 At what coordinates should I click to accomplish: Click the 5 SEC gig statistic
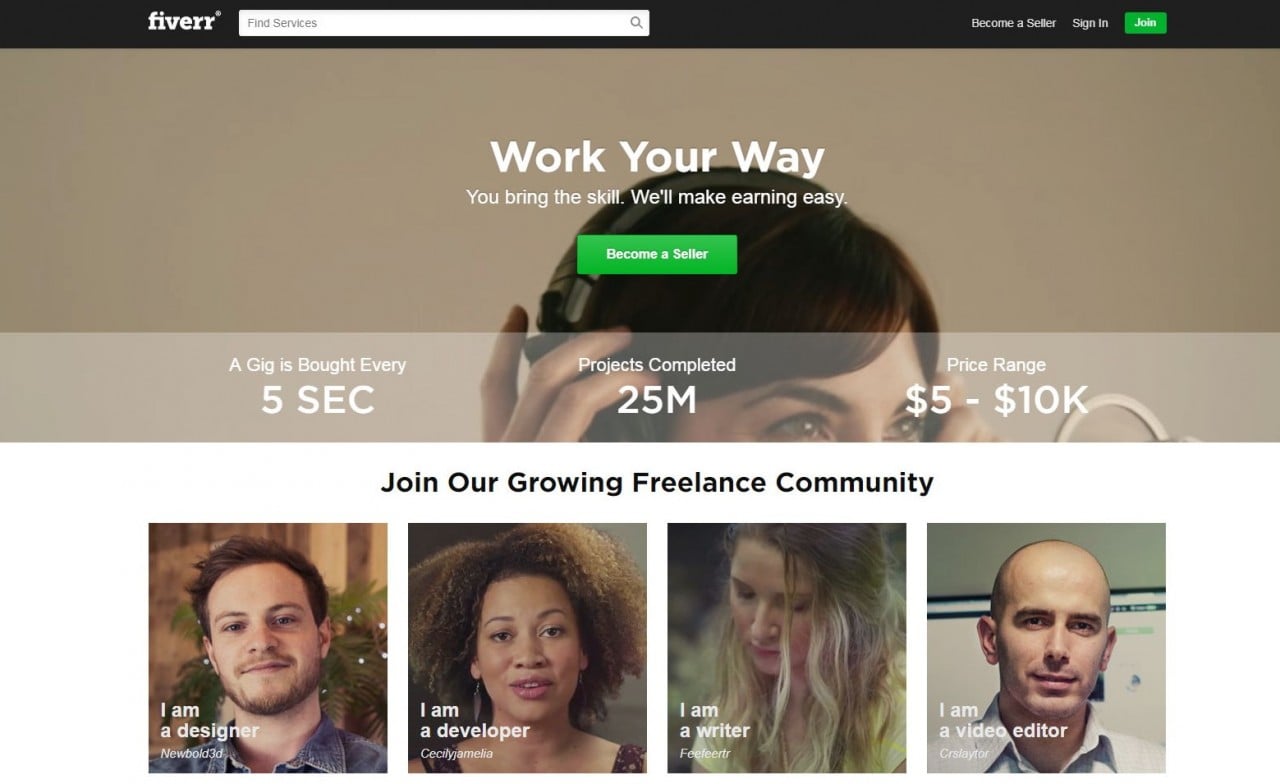tap(318, 400)
